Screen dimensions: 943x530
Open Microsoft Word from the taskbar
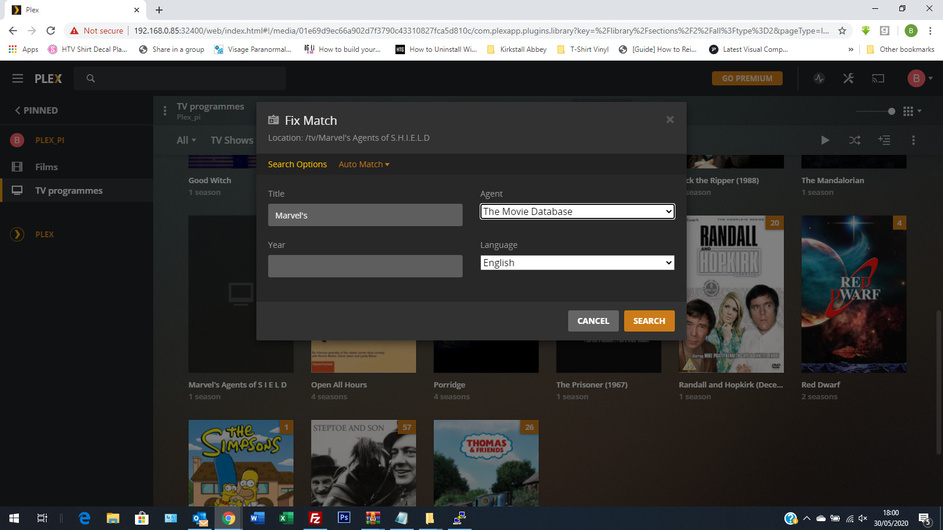point(257,518)
